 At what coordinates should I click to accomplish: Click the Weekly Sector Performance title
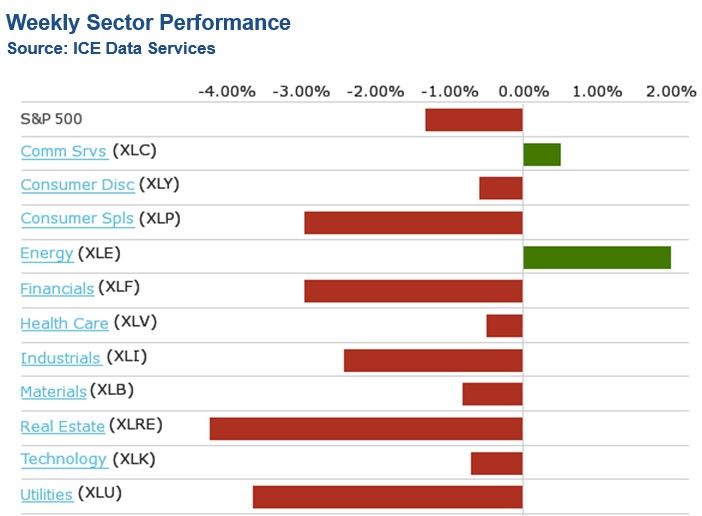click(148, 23)
